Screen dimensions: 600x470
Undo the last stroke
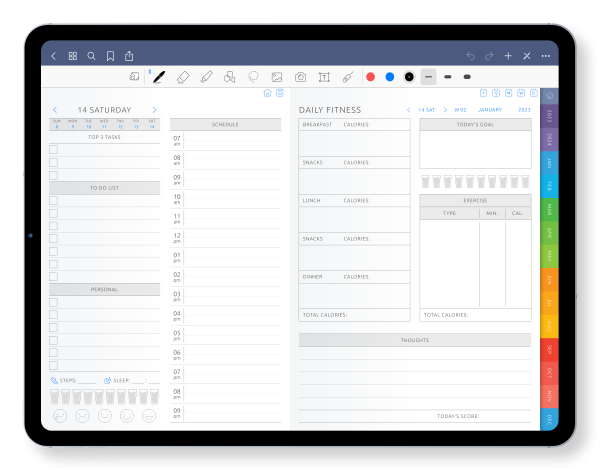point(471,56)
